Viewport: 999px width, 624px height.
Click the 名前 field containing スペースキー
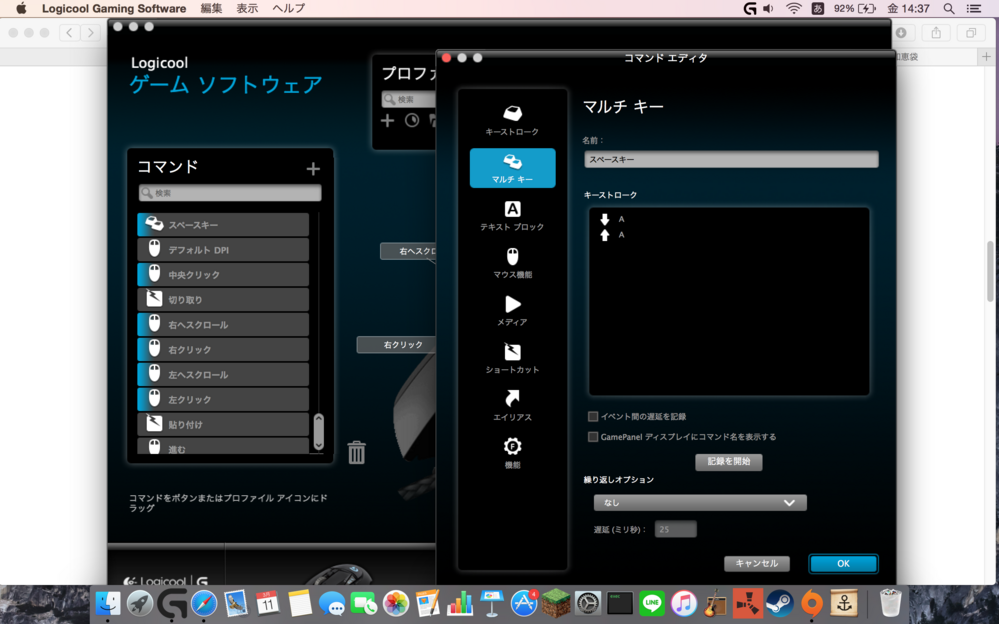coord(731,159)
